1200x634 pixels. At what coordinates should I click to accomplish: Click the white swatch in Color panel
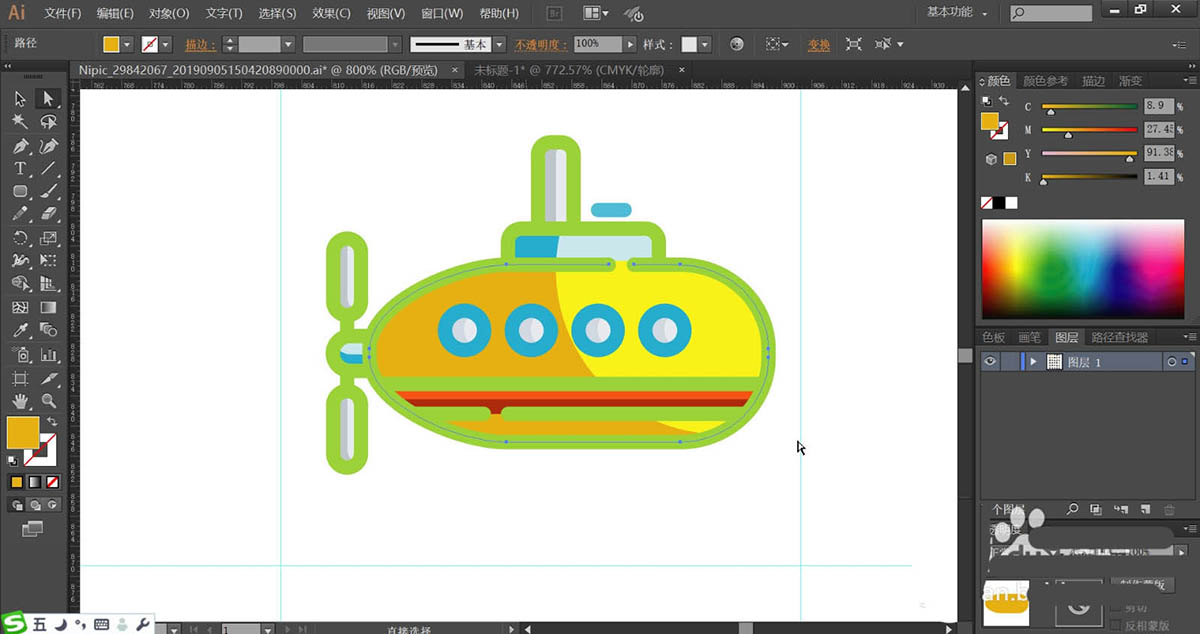[1011, 203]
